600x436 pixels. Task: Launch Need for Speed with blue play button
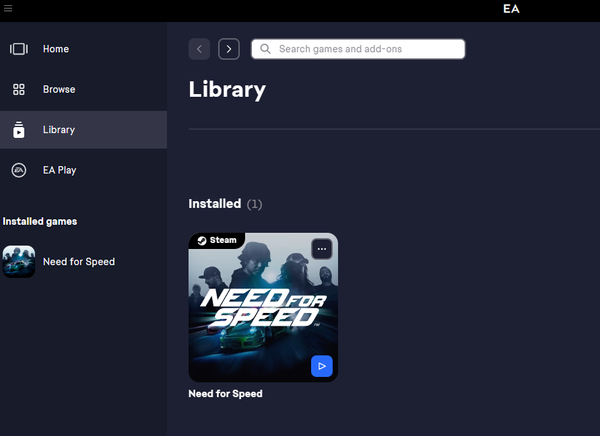click(x=322, y=366)
